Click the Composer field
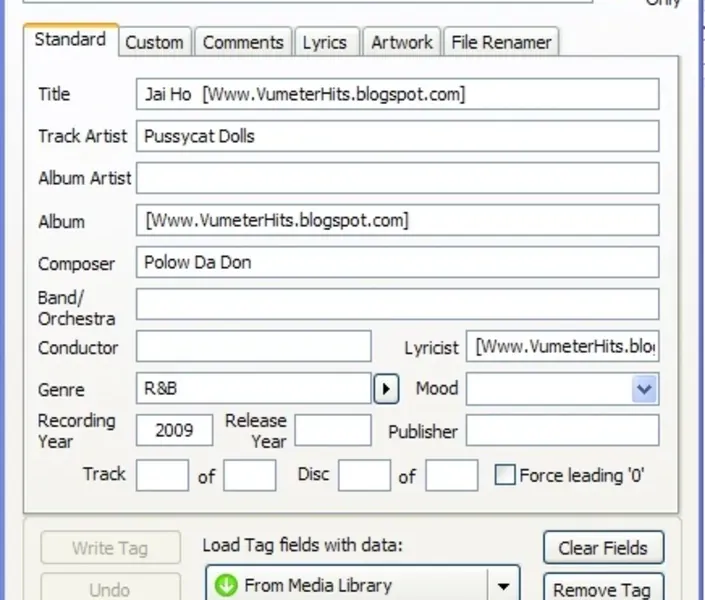The height and width of the screenshot is (600, 705). 397,262
